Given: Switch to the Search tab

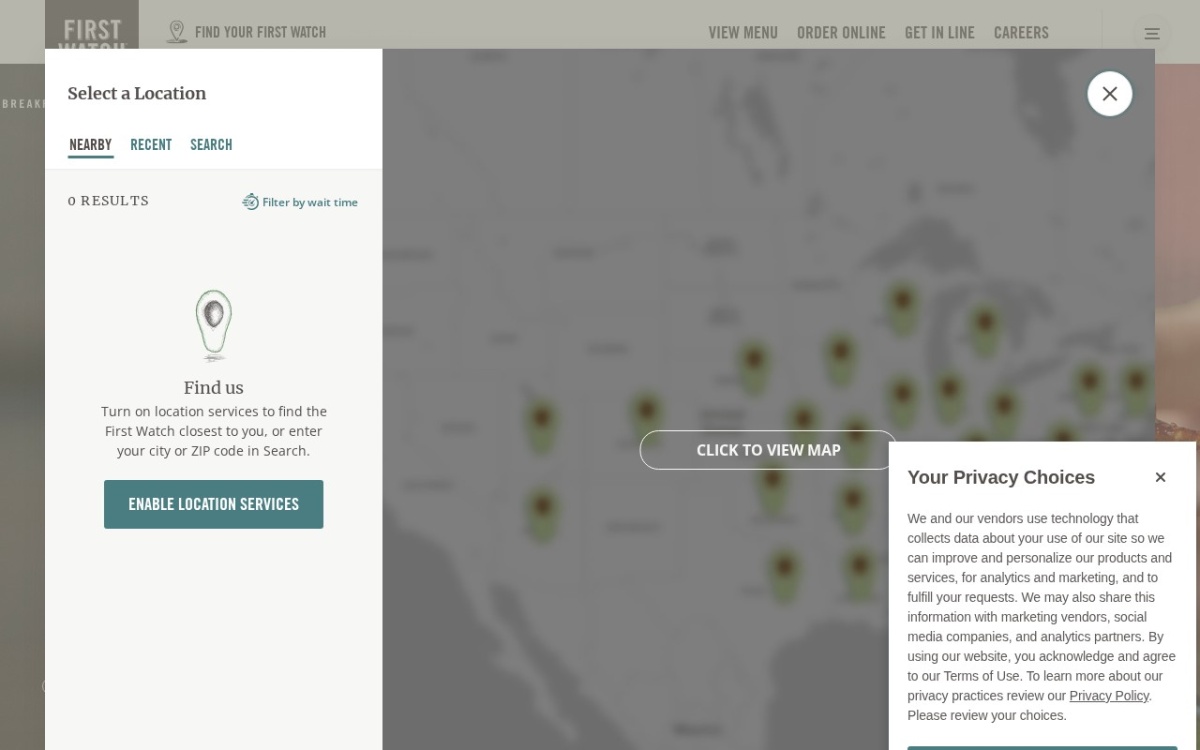Looking at the screenshot, I should (211, 145).
